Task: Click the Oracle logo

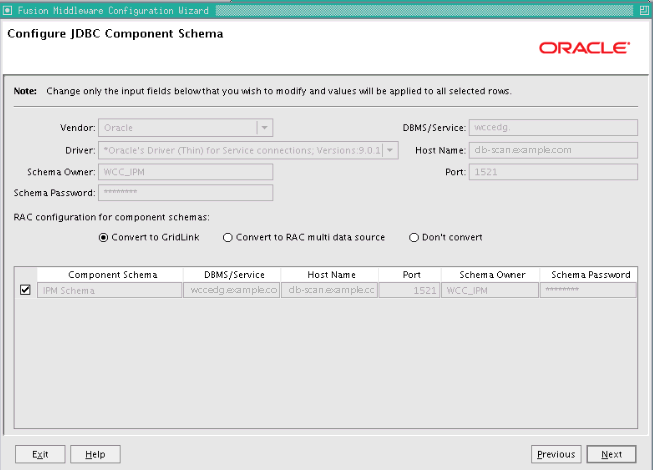Action: click(584, 48)
